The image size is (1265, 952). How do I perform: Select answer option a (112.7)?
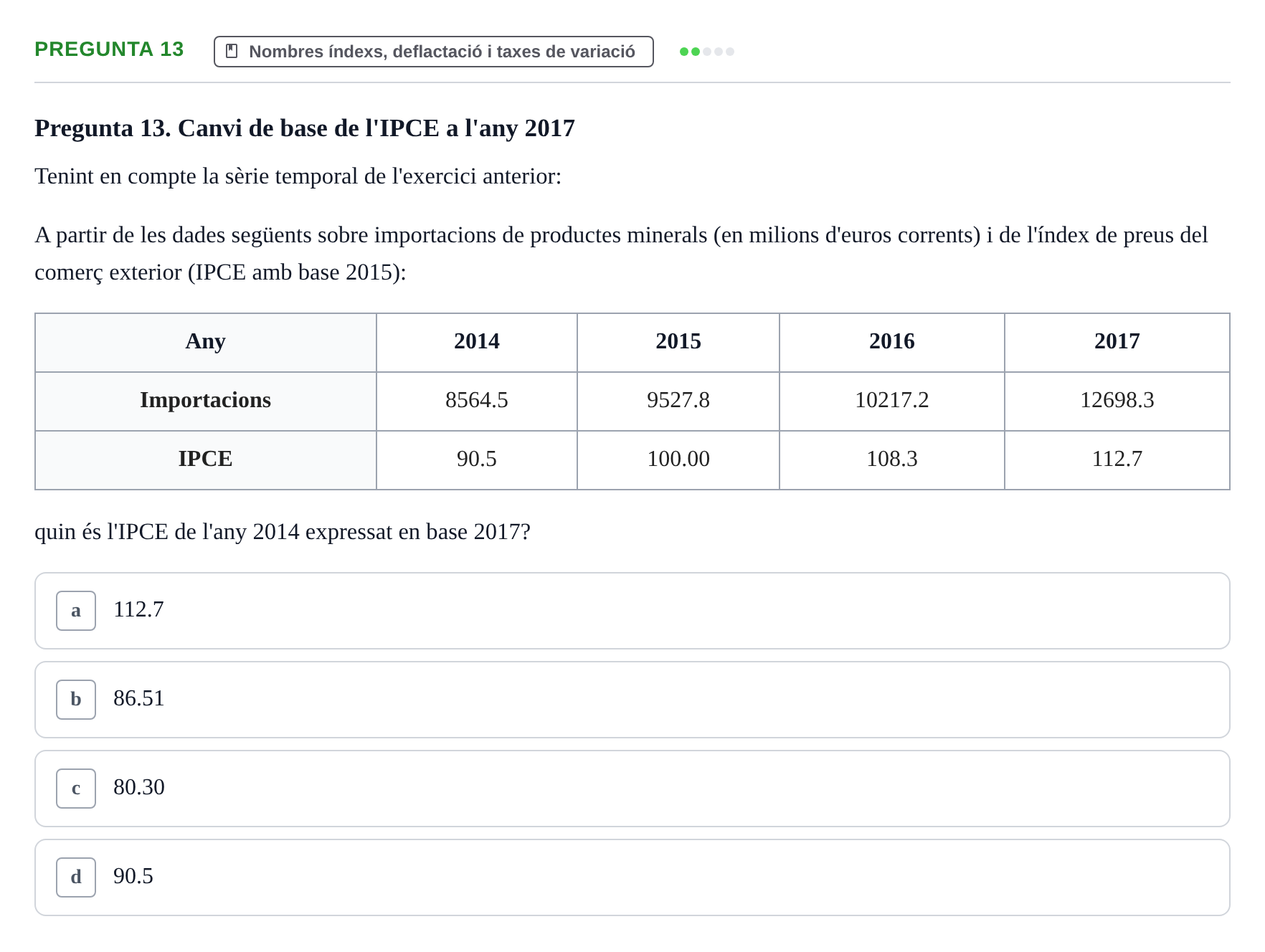[x=632, y=611]
